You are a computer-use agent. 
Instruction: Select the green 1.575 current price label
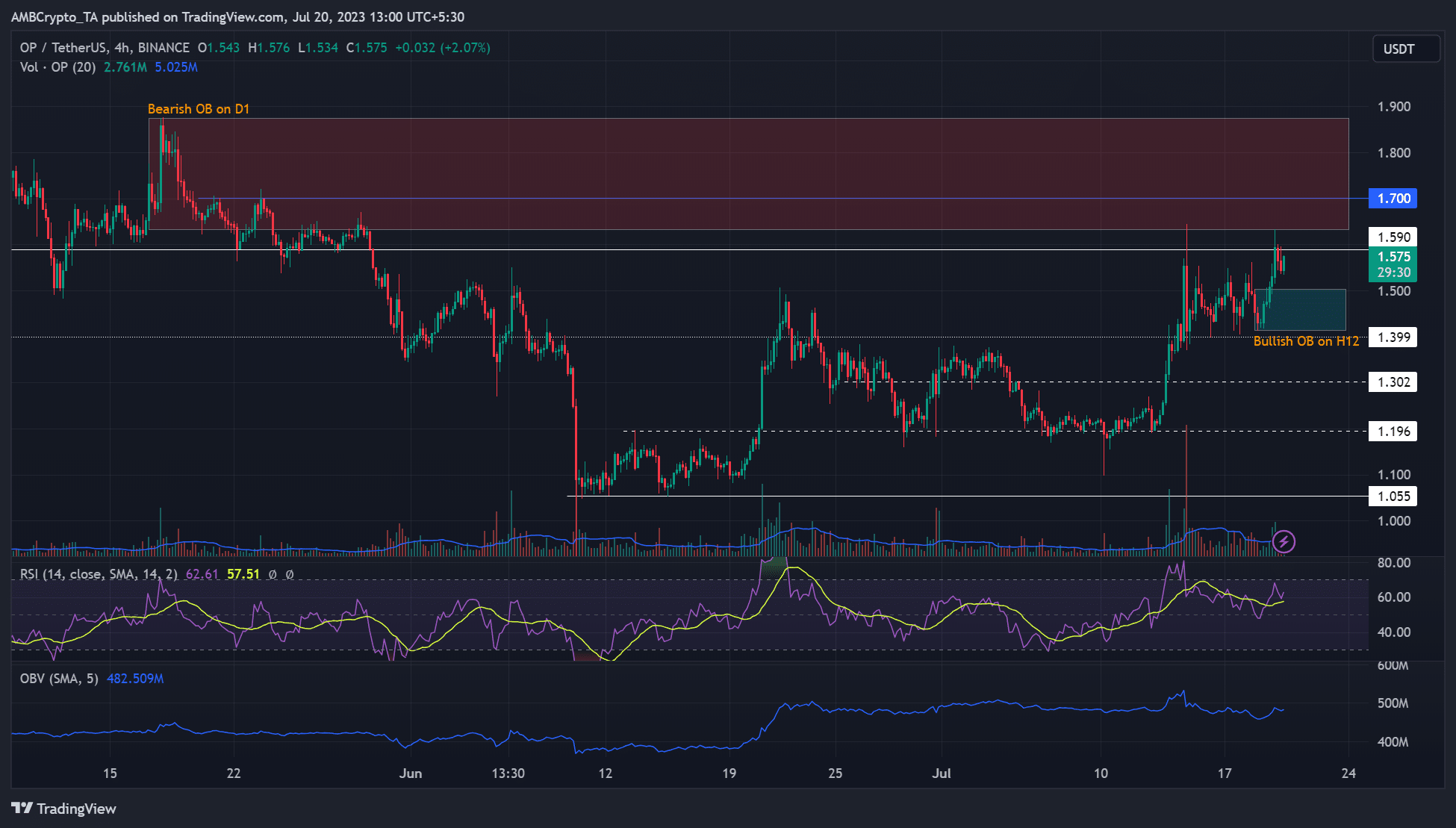1393,257
